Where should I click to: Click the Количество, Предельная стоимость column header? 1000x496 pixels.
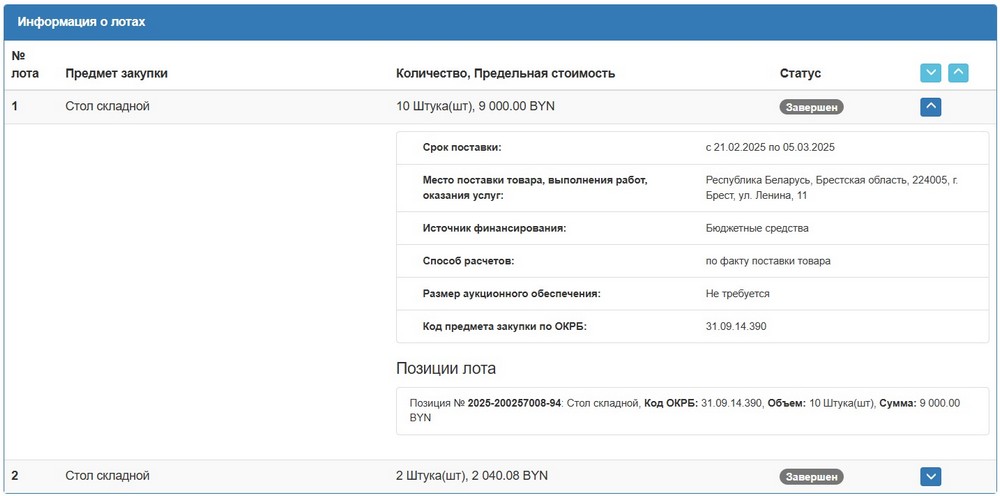(x=505, y=73)
